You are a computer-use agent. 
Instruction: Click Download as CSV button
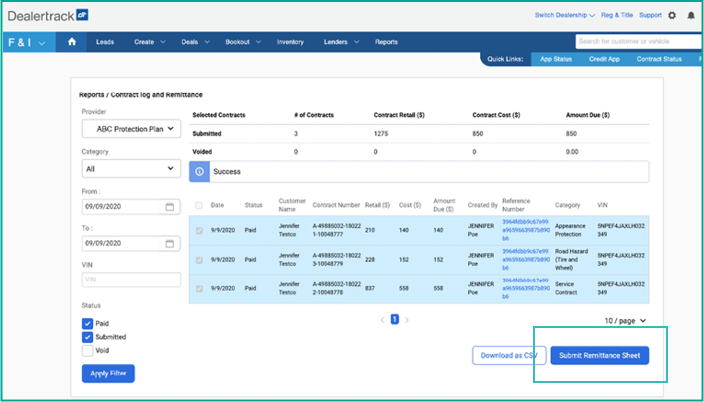coord(509,355)
